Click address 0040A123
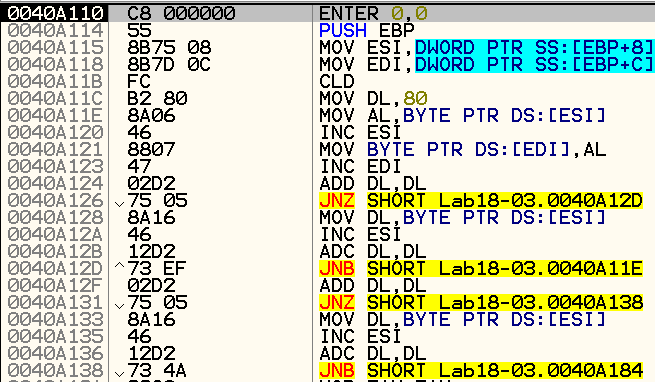655x382 pixels. [55, 166]
